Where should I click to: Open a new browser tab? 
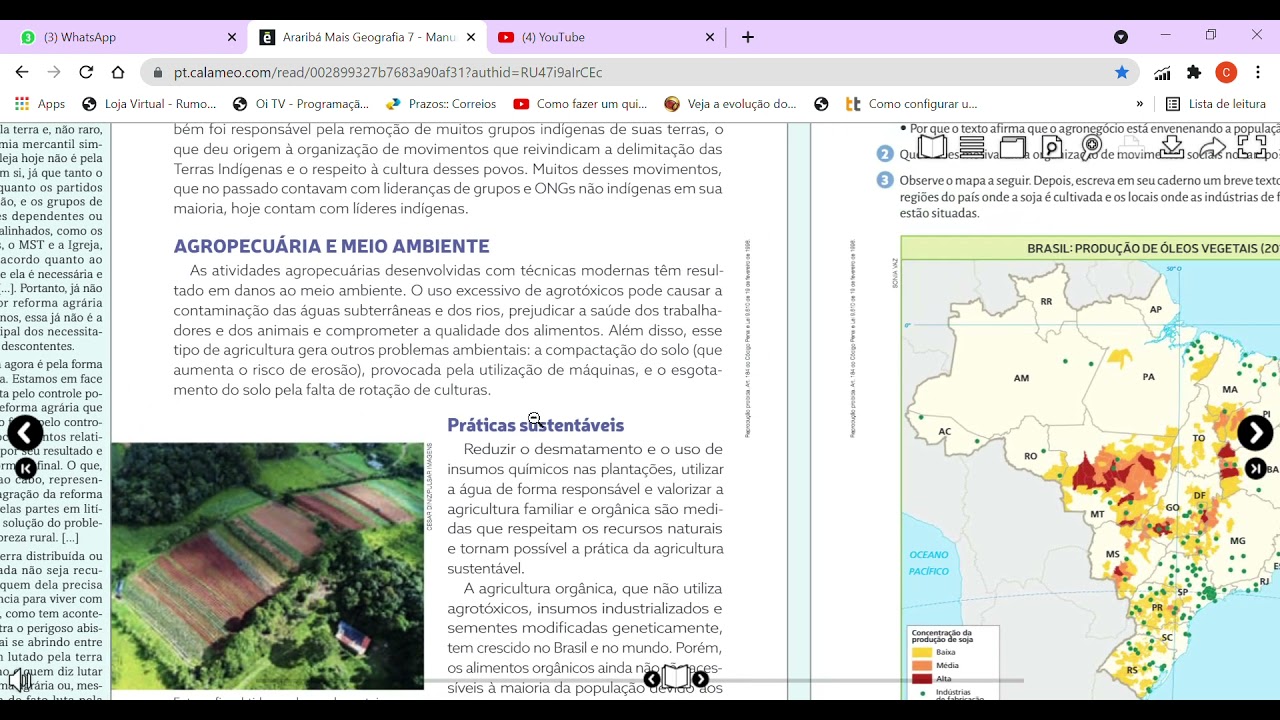click(748, 37)
